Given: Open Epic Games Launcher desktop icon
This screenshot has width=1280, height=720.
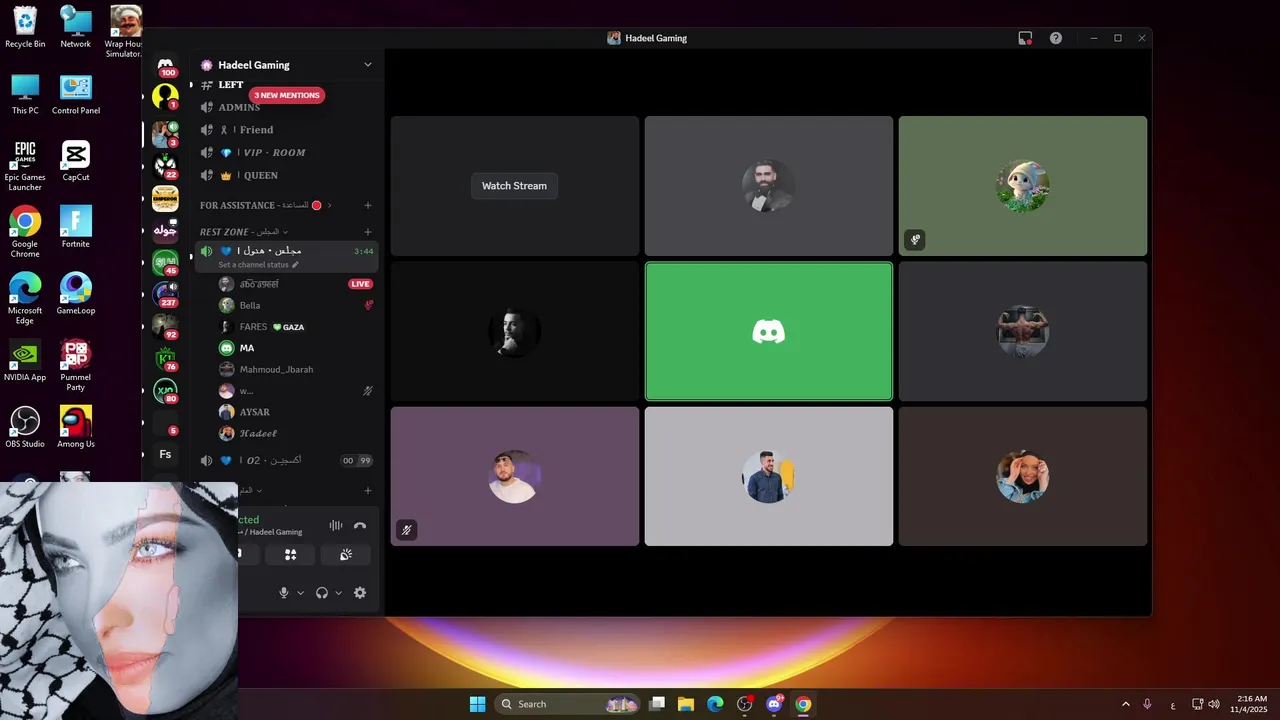Looking at the screenshot, I should click(25, 165).
